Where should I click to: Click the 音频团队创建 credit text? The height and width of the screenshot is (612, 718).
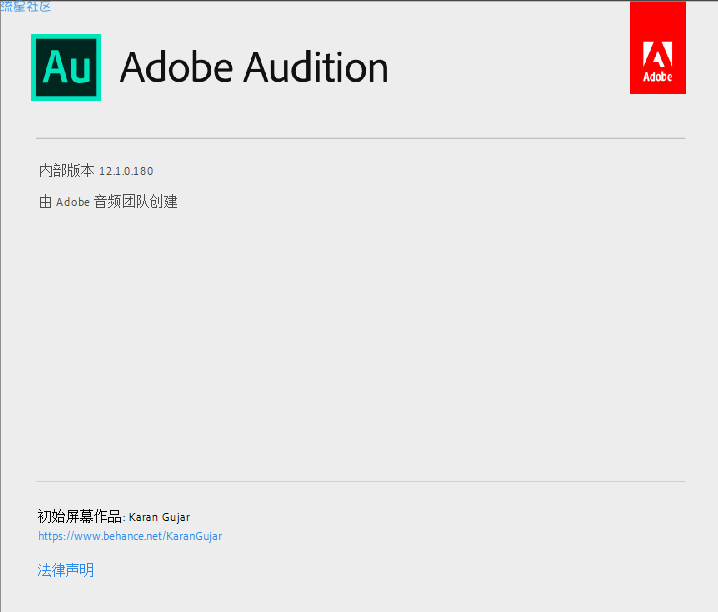coord(136,201)
